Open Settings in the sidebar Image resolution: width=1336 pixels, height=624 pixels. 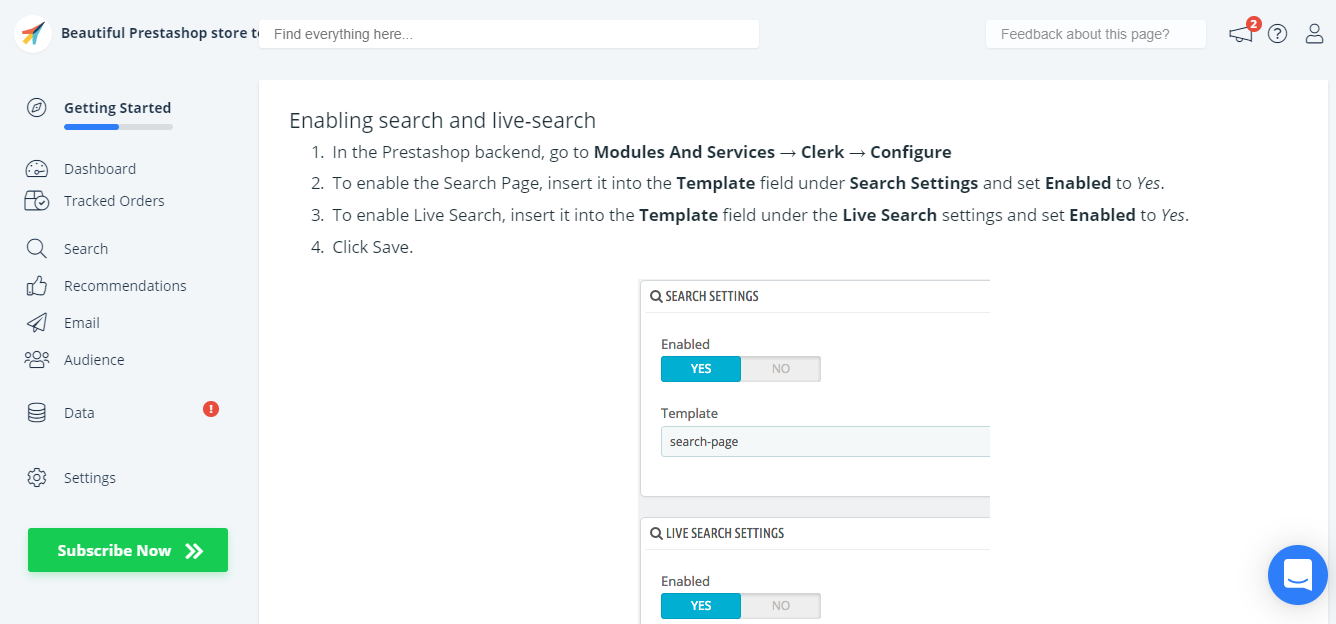[90, 478]
